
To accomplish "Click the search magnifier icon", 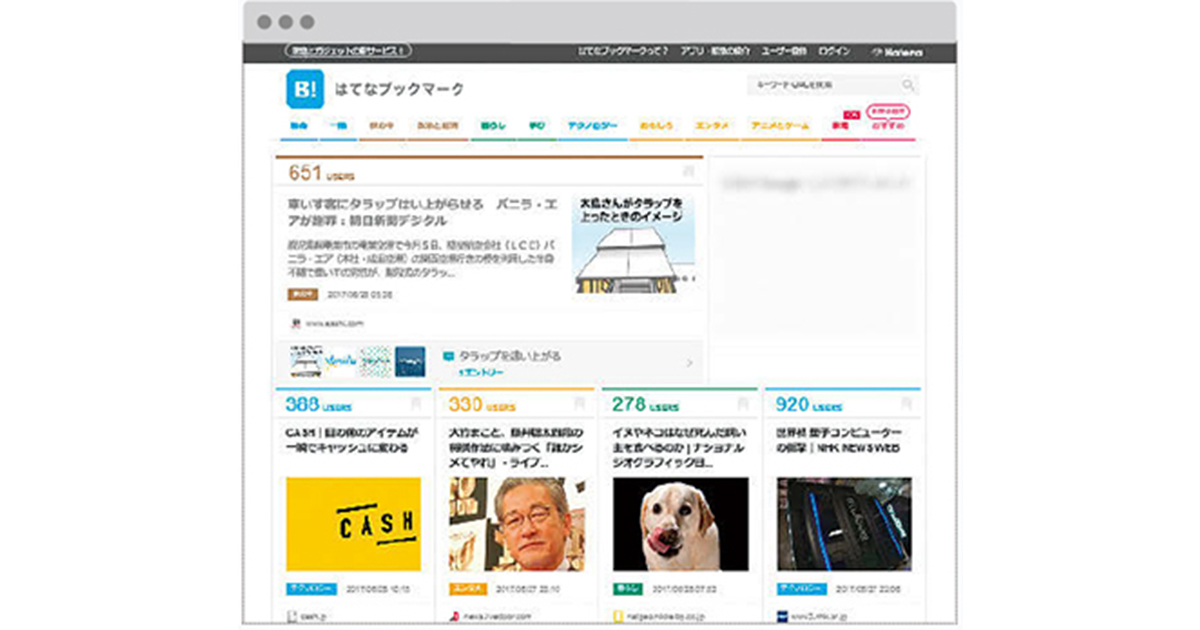I will (908, 86).
